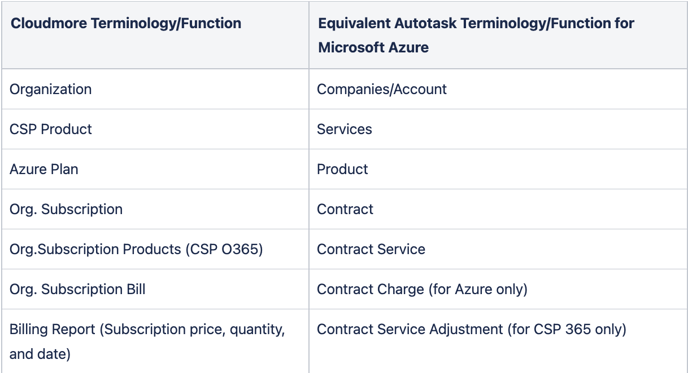Screen dimensions: 688x373
Task: Click the Cloudmore Terminology/Function column header
Action: [x=155, y=35]
